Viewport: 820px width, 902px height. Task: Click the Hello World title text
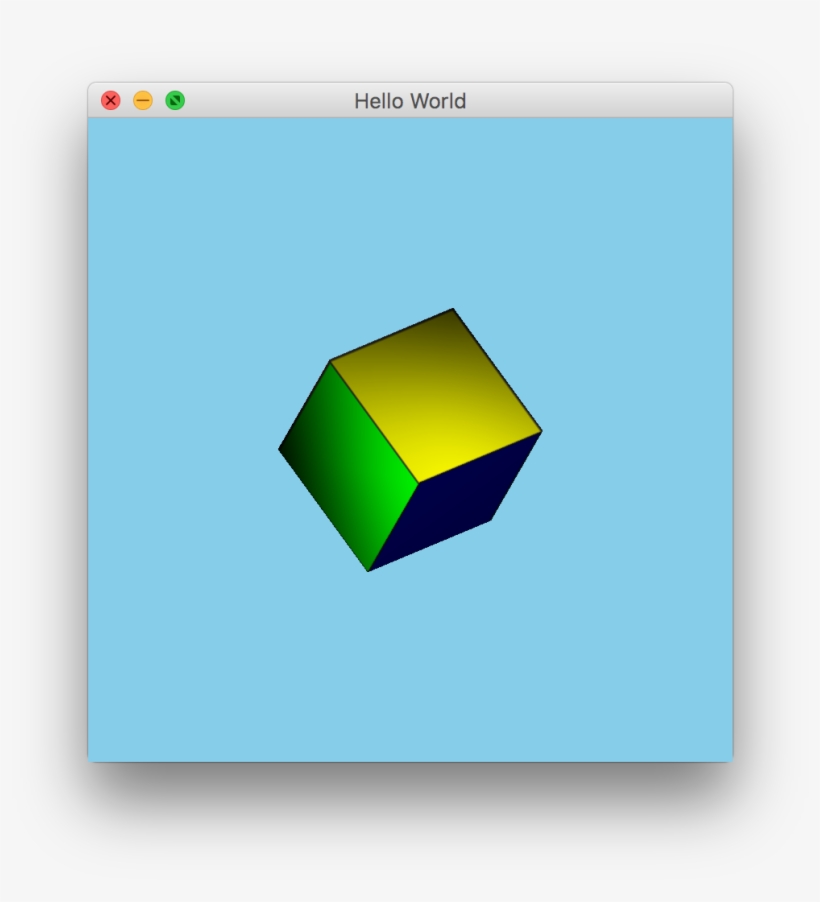(x=410, y=101)
